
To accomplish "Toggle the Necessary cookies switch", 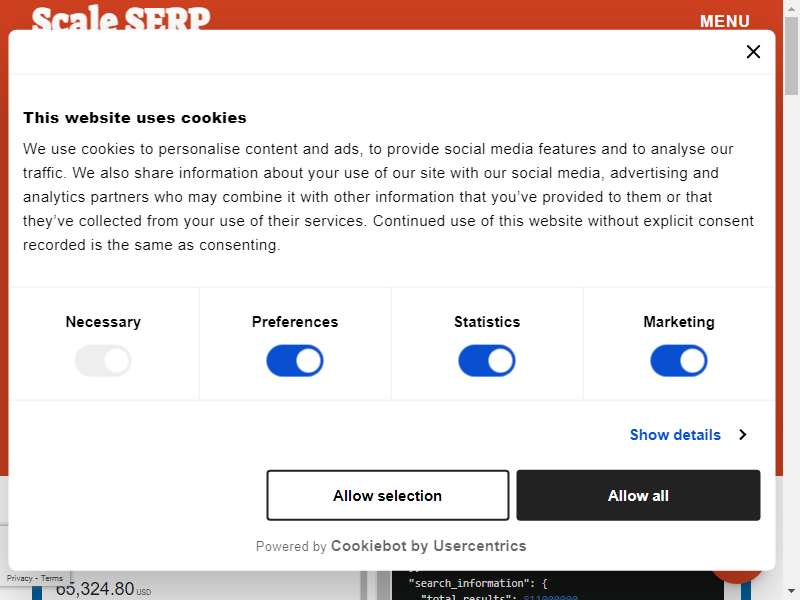I will [103, 361].
